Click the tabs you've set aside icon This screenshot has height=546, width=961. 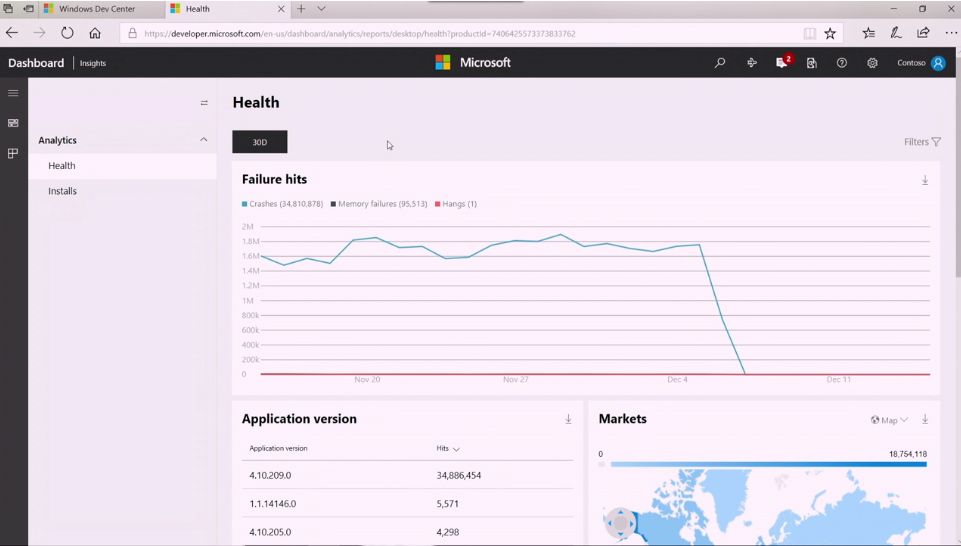point(8,9)
